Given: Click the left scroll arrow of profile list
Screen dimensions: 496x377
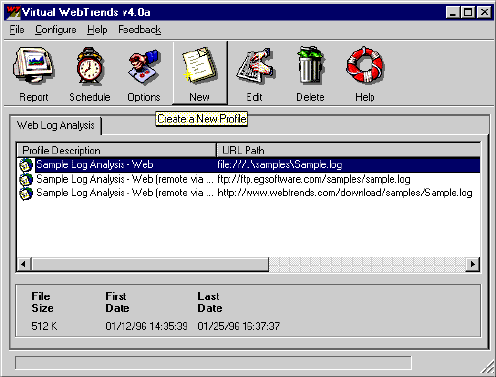Looking at the screenshot, I should pos(24,264).
